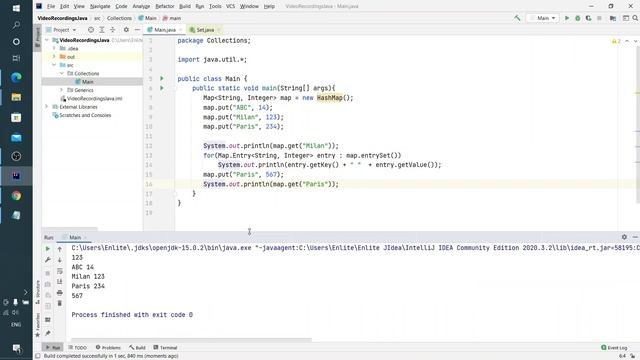This screenshot has height=360, width=640.
Task: Click the Stop process icon in top toolbar
Action: [599, 18]
